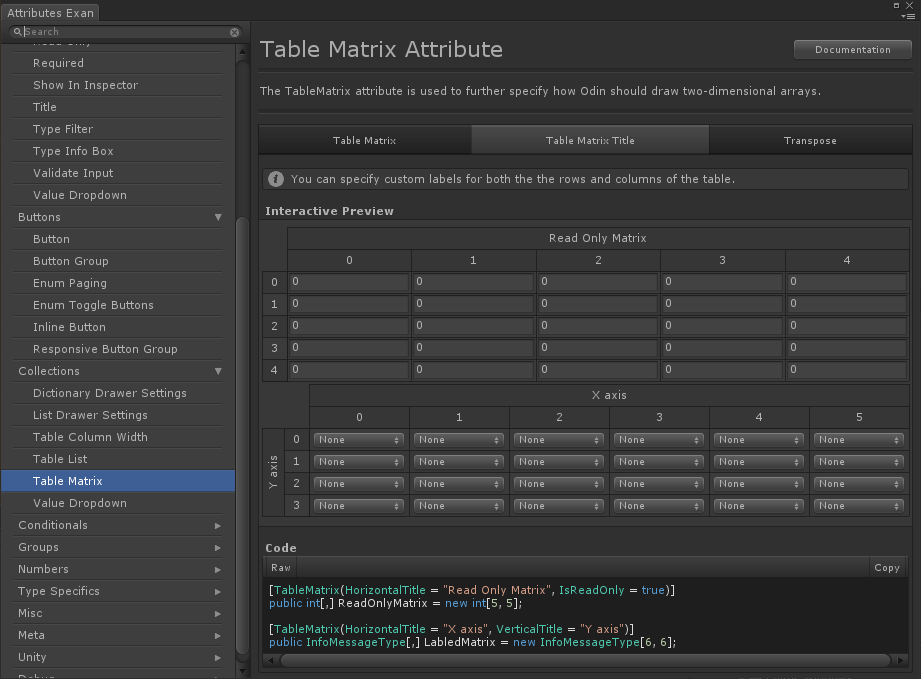This screenshot has height=679, width=921.
Task: Open None dropdown at row 0 column 0
Action: click(359, 440)
